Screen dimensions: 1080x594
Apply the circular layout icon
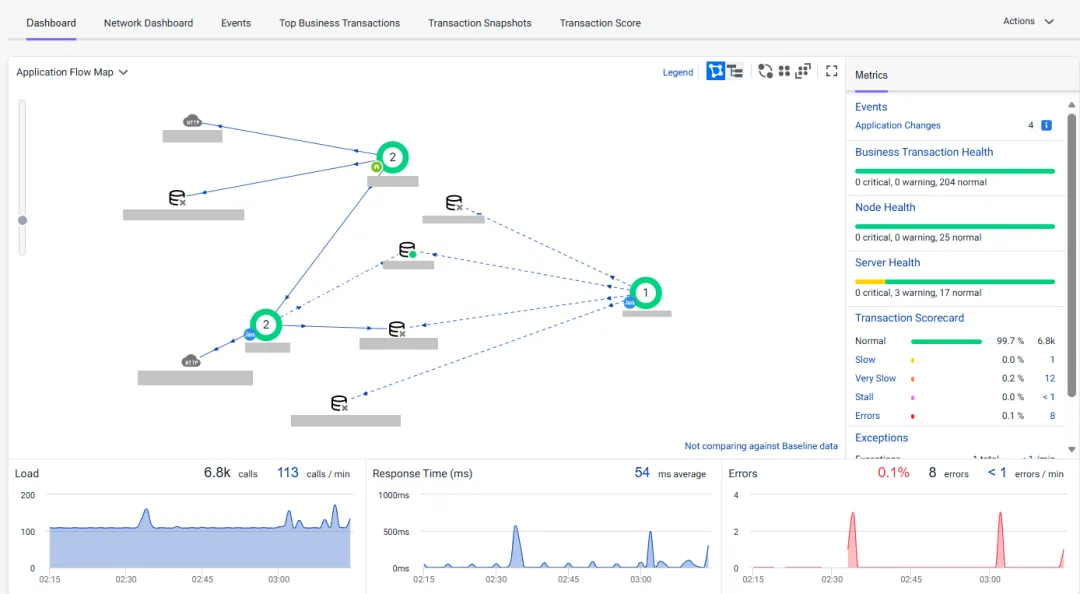coord(765,71)
